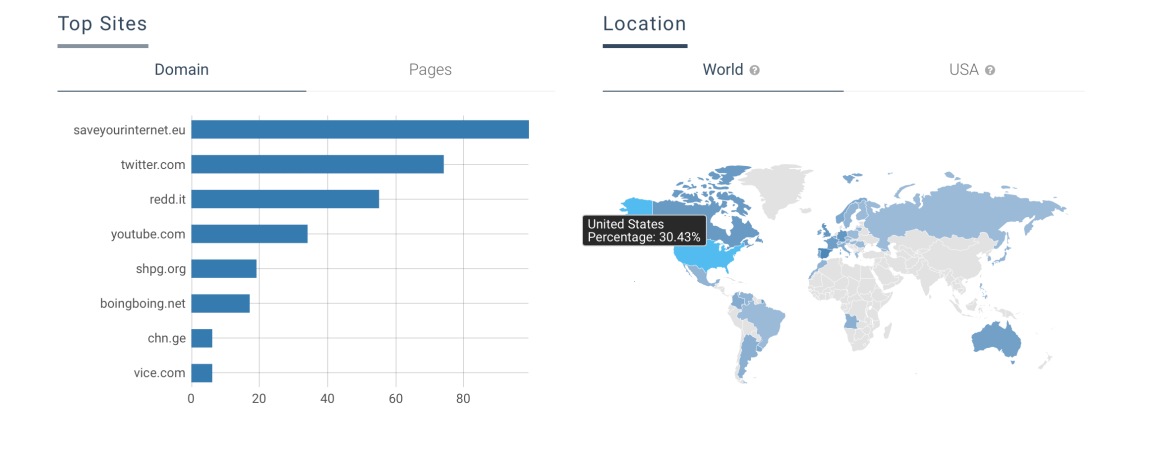Click the boingboing.net bar
This screenshot has height=451, width=1155.
click(220, 303)
